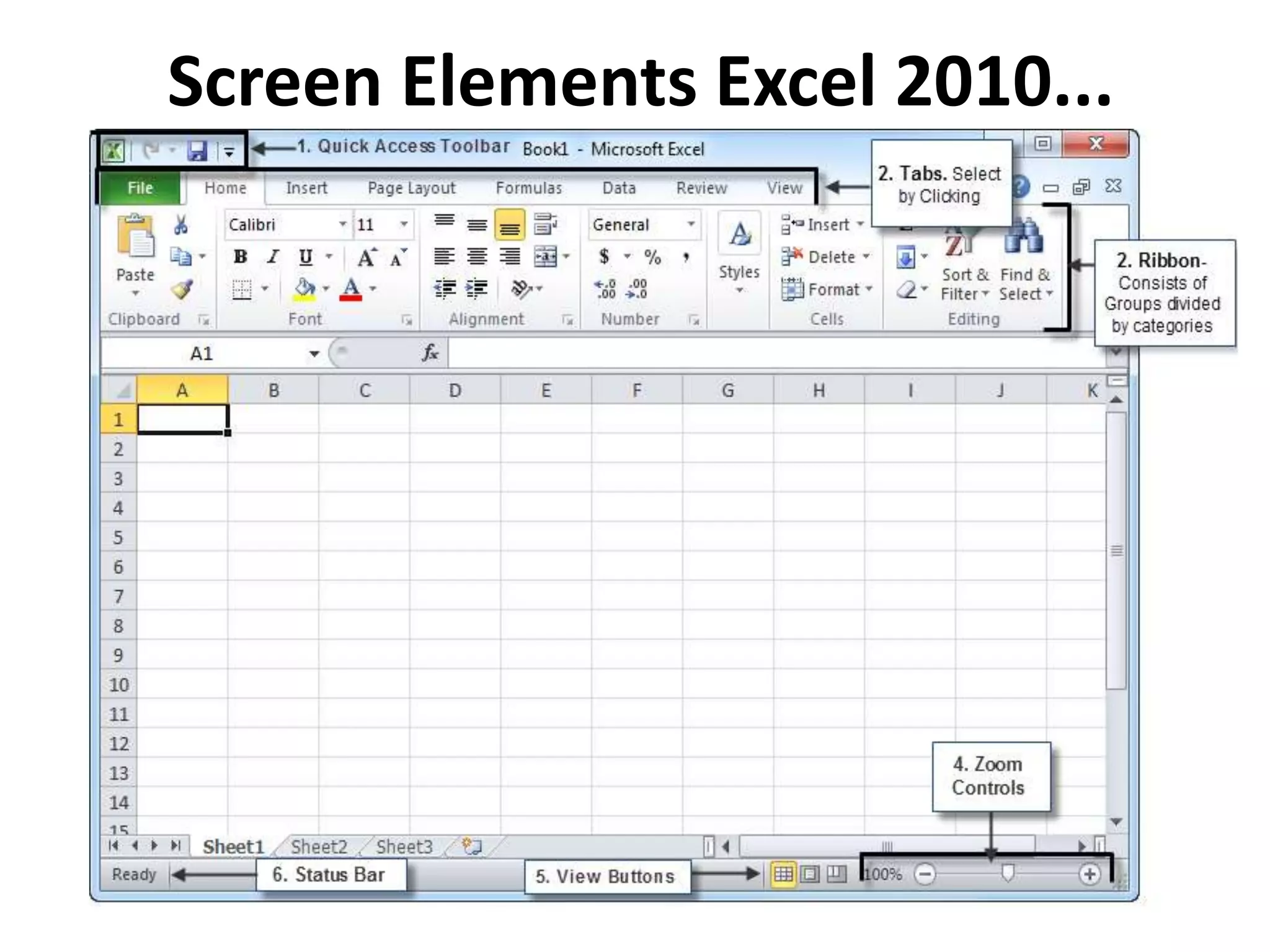This screenshot has width=1270, height=952.
Task: Click the zoom slider handle
Action: click(1008, 874)
